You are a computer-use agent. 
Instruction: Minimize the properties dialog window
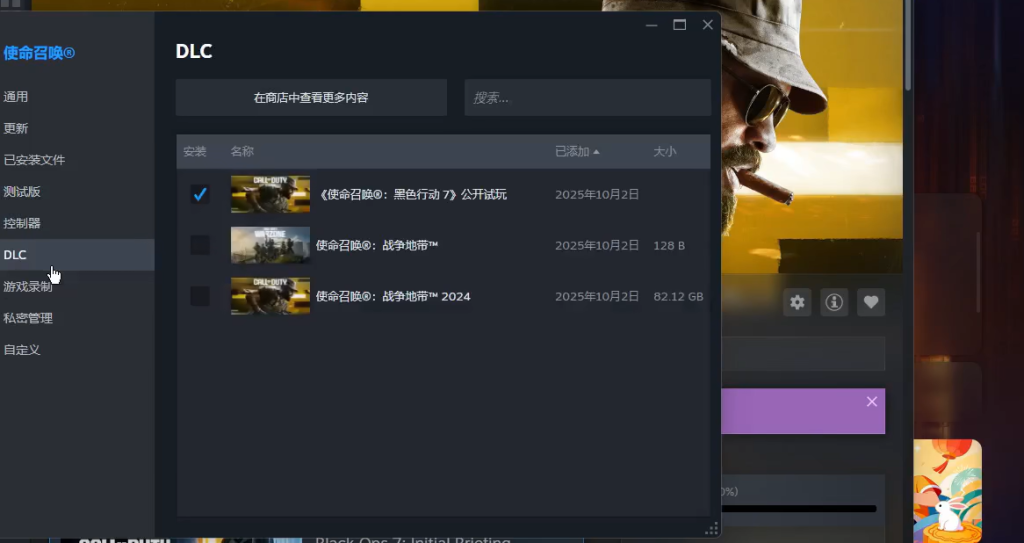pyautogui.click(x=651, y=25)
